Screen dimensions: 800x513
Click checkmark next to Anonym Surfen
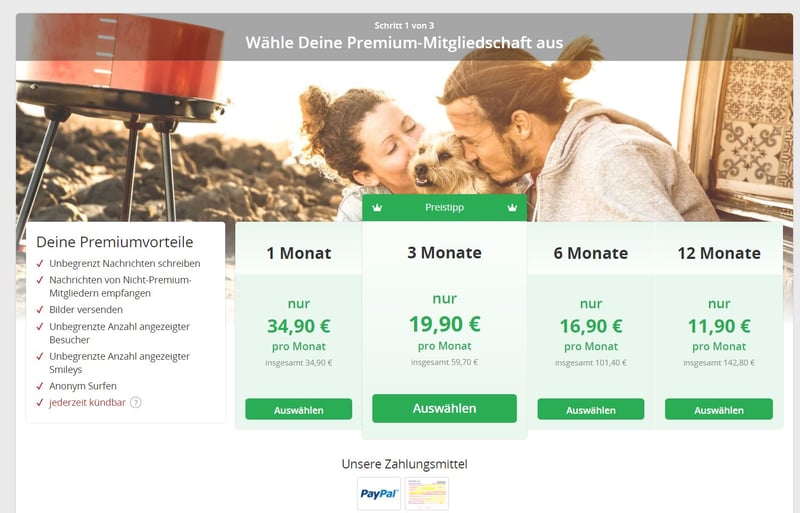point(40,386)
